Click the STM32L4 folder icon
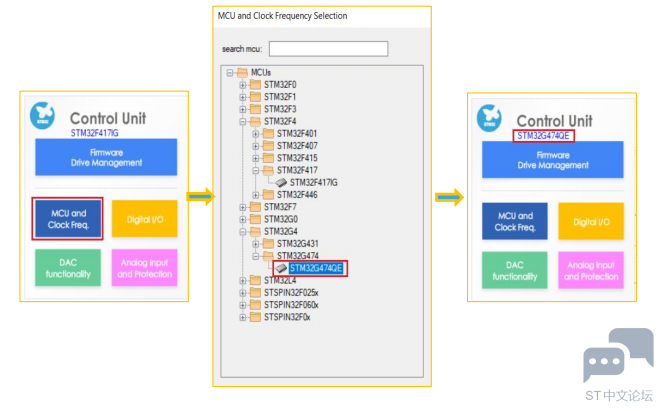662x411 pixels. pyautogui.click(x=255, y=280)
